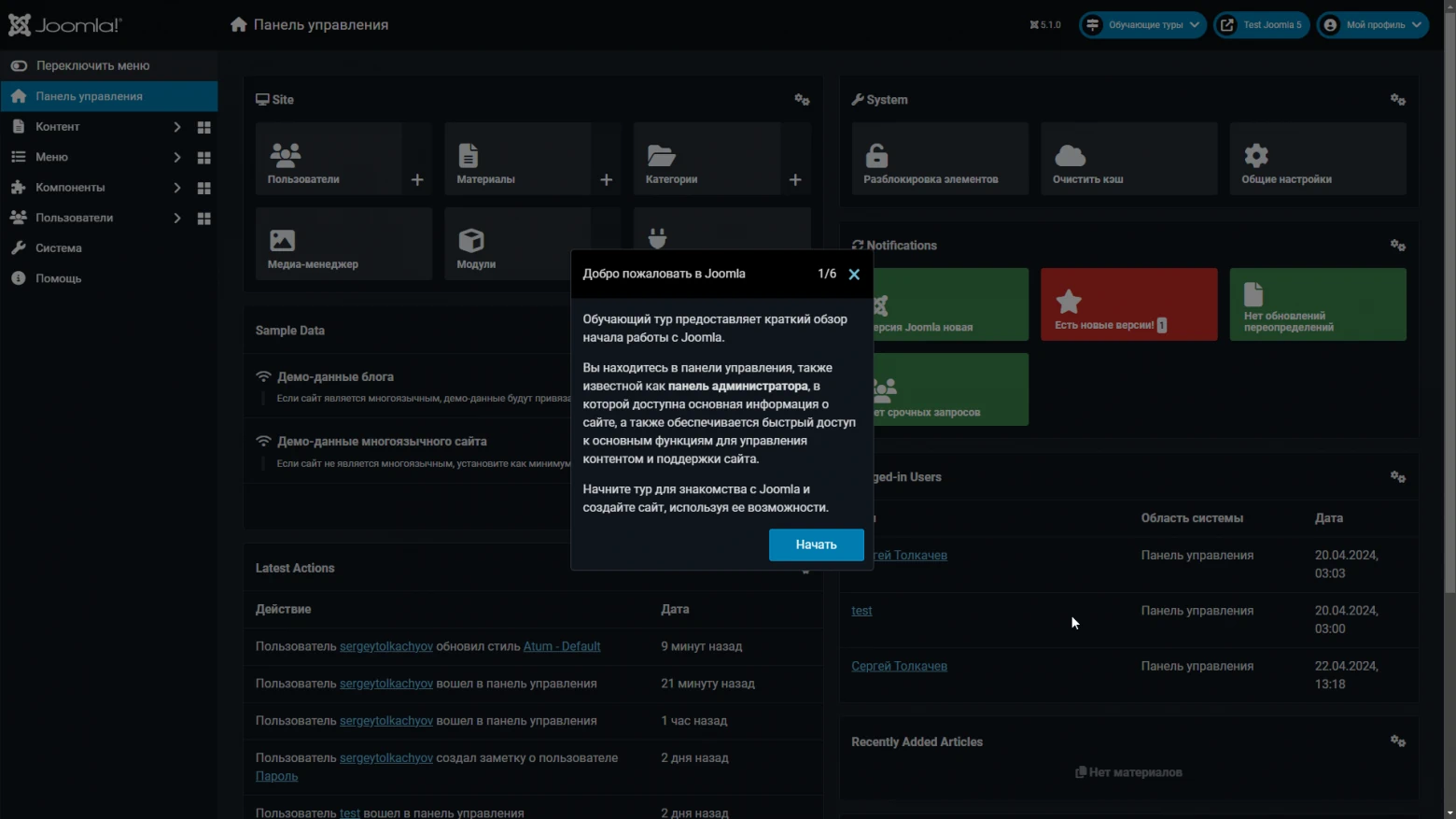Expand the Пользователи sidebar submenu
1456x819 pixels.
tap(176, 219)
